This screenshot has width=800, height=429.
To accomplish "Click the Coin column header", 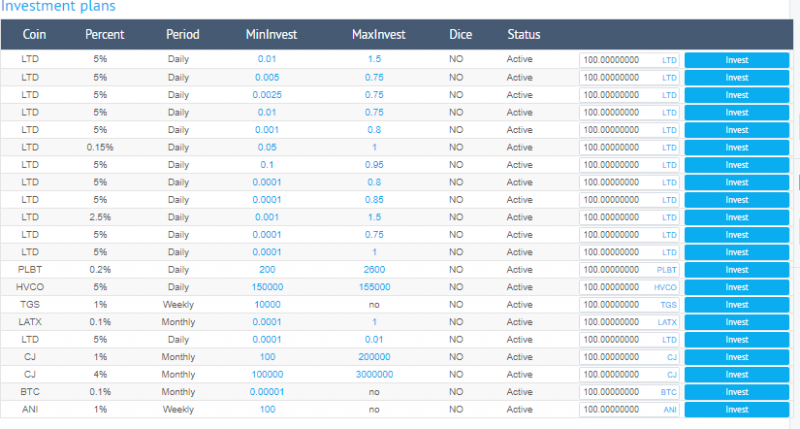I will [34, 34].
